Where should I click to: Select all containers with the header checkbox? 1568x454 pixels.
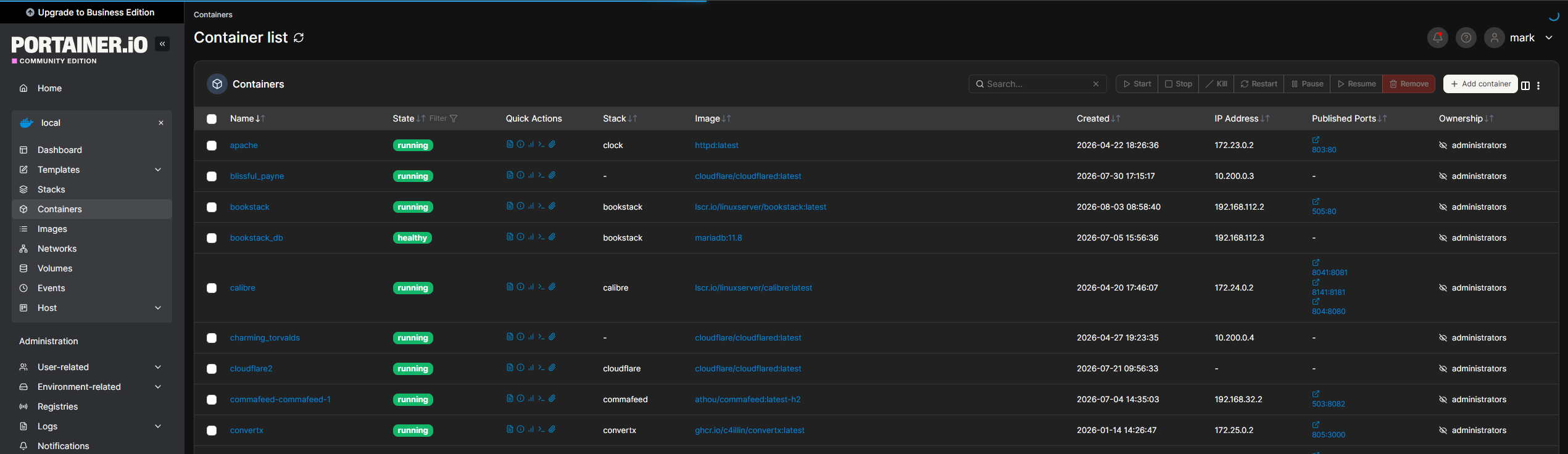point(212,119)
